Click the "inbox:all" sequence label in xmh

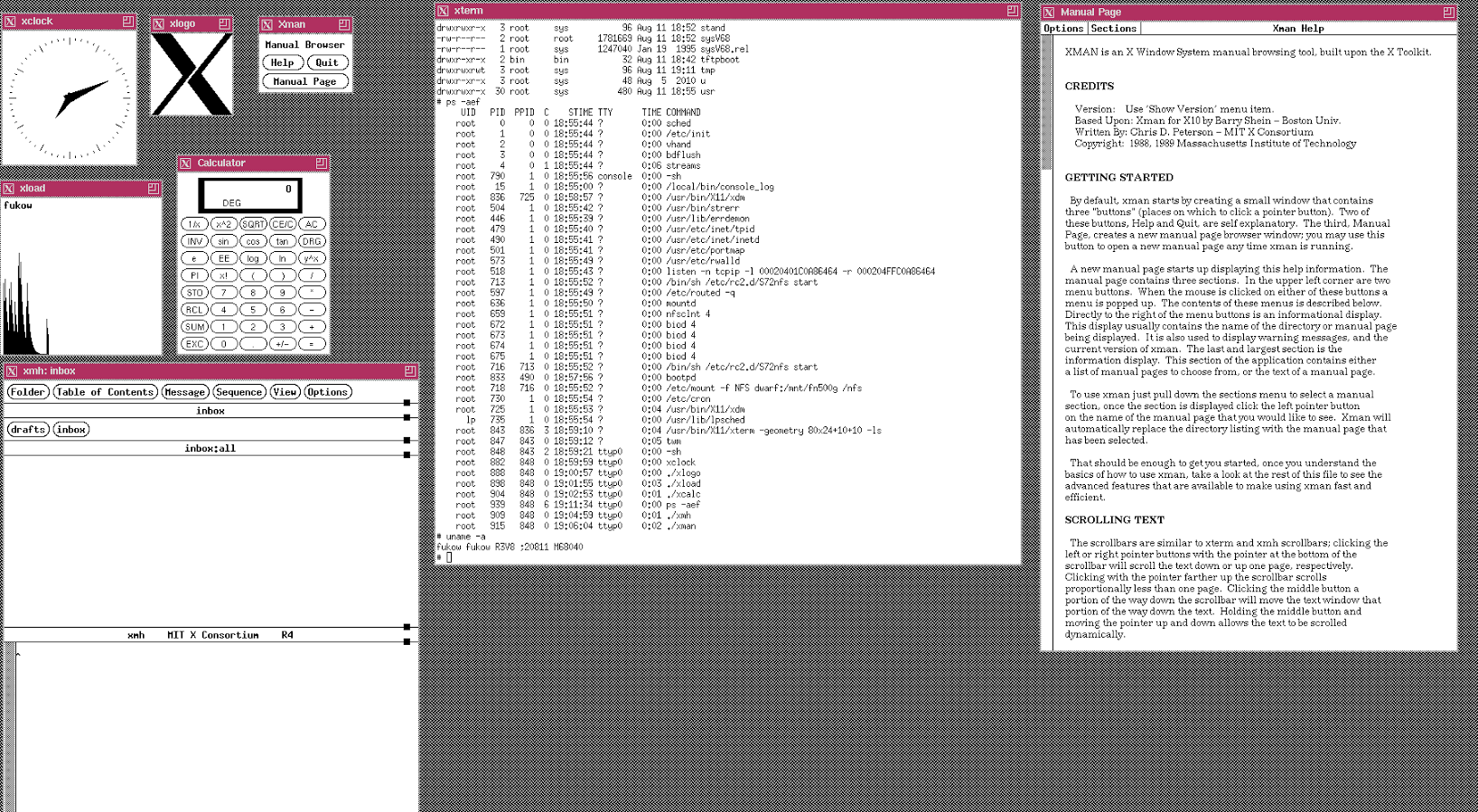click(210, 448)
